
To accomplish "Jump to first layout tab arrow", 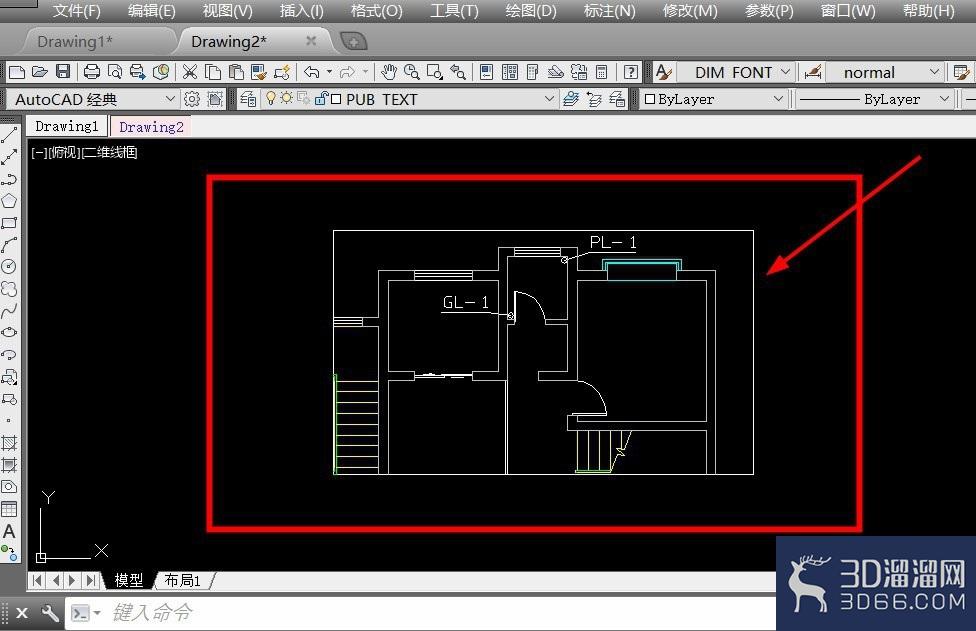I will [x=37, y=580].
